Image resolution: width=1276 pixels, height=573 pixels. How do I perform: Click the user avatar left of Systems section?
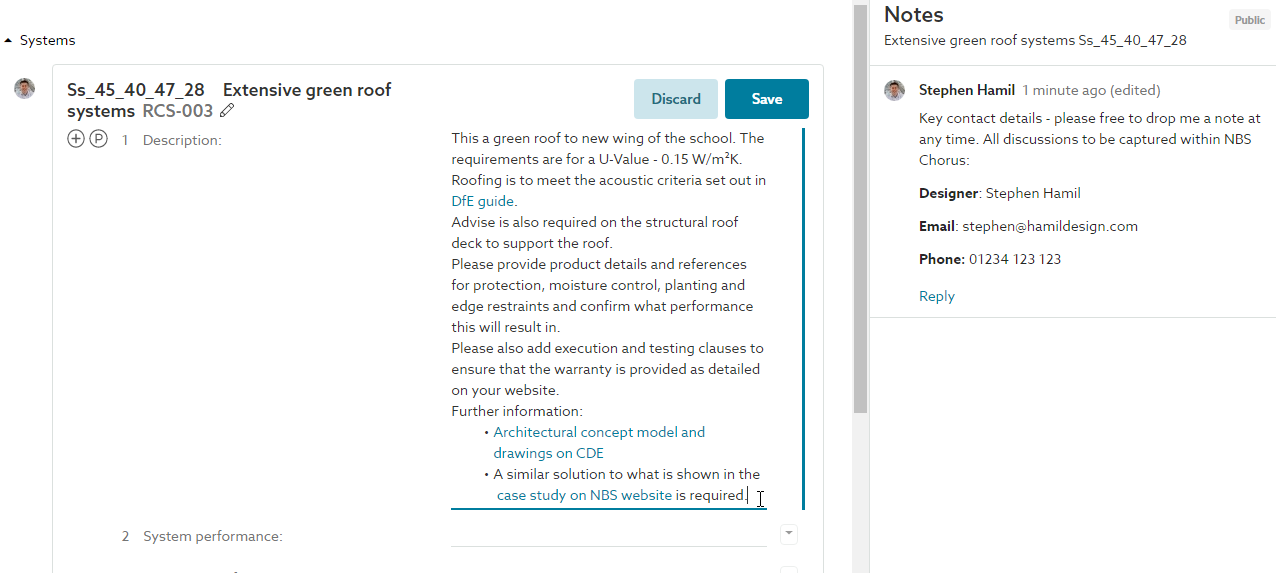25,89
